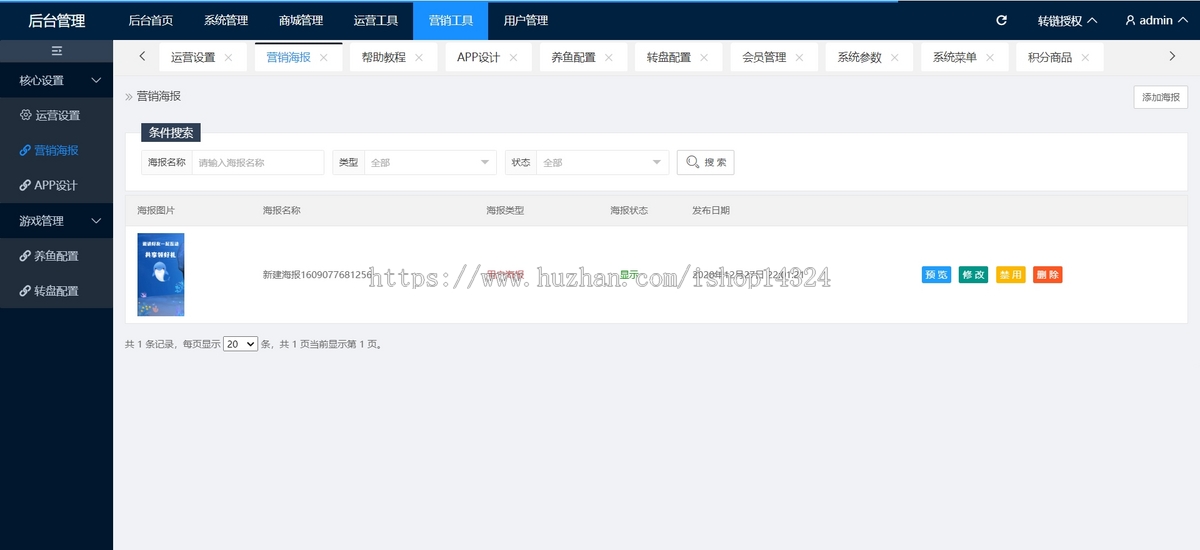Close the APP设计 tab
Viewport: 1200px width, 550px height.
tap(514, 58)
